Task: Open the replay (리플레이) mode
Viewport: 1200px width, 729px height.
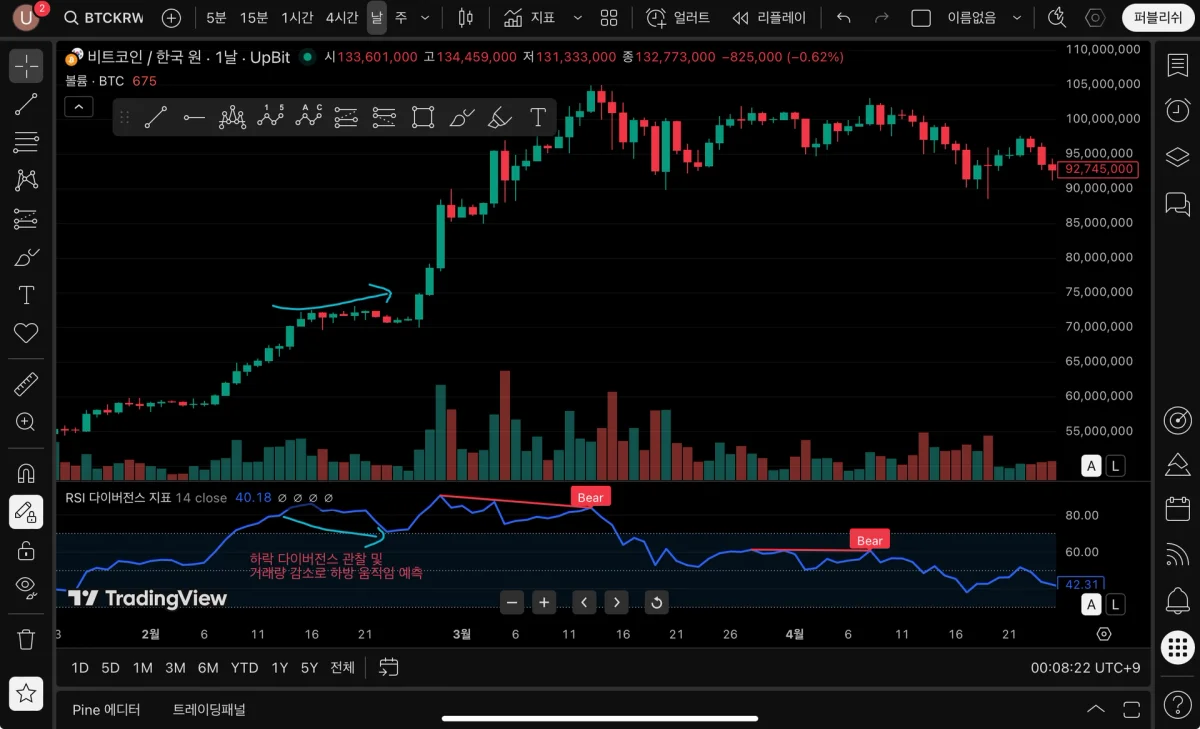Action: (x=768, y=18)
